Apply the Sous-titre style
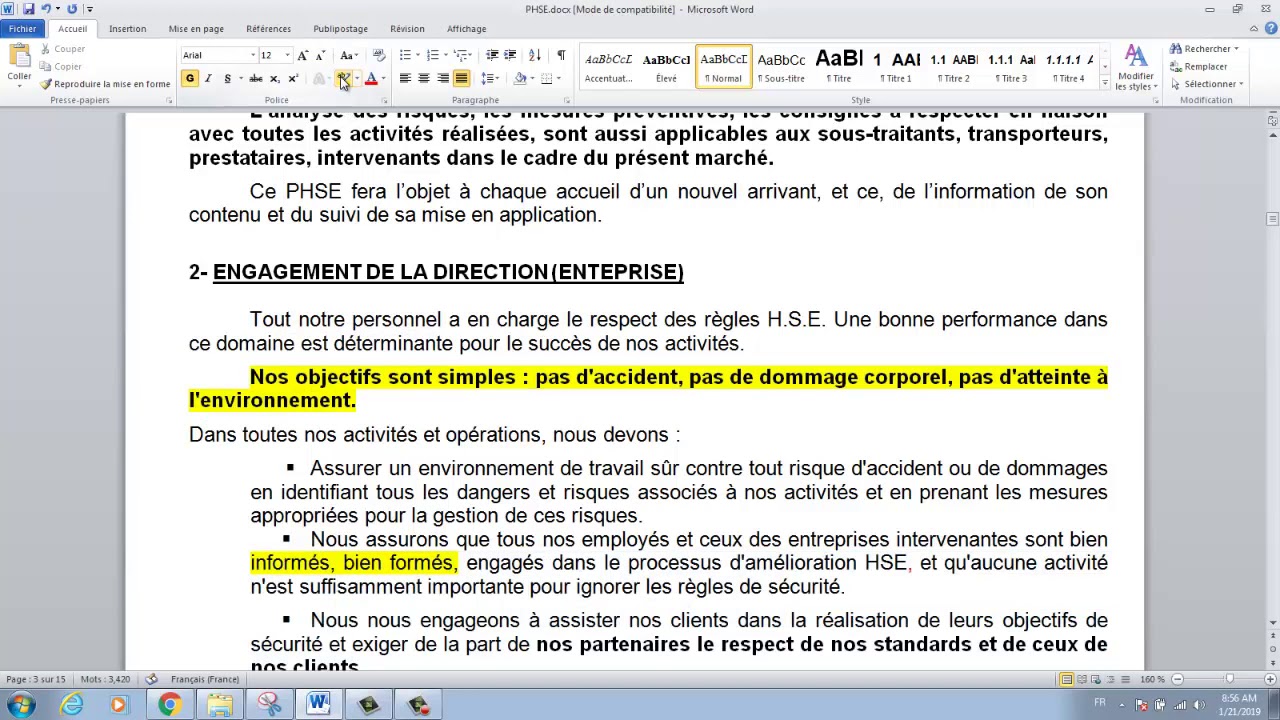This screenshot has width=1280, height=720. tap(781, 67)
